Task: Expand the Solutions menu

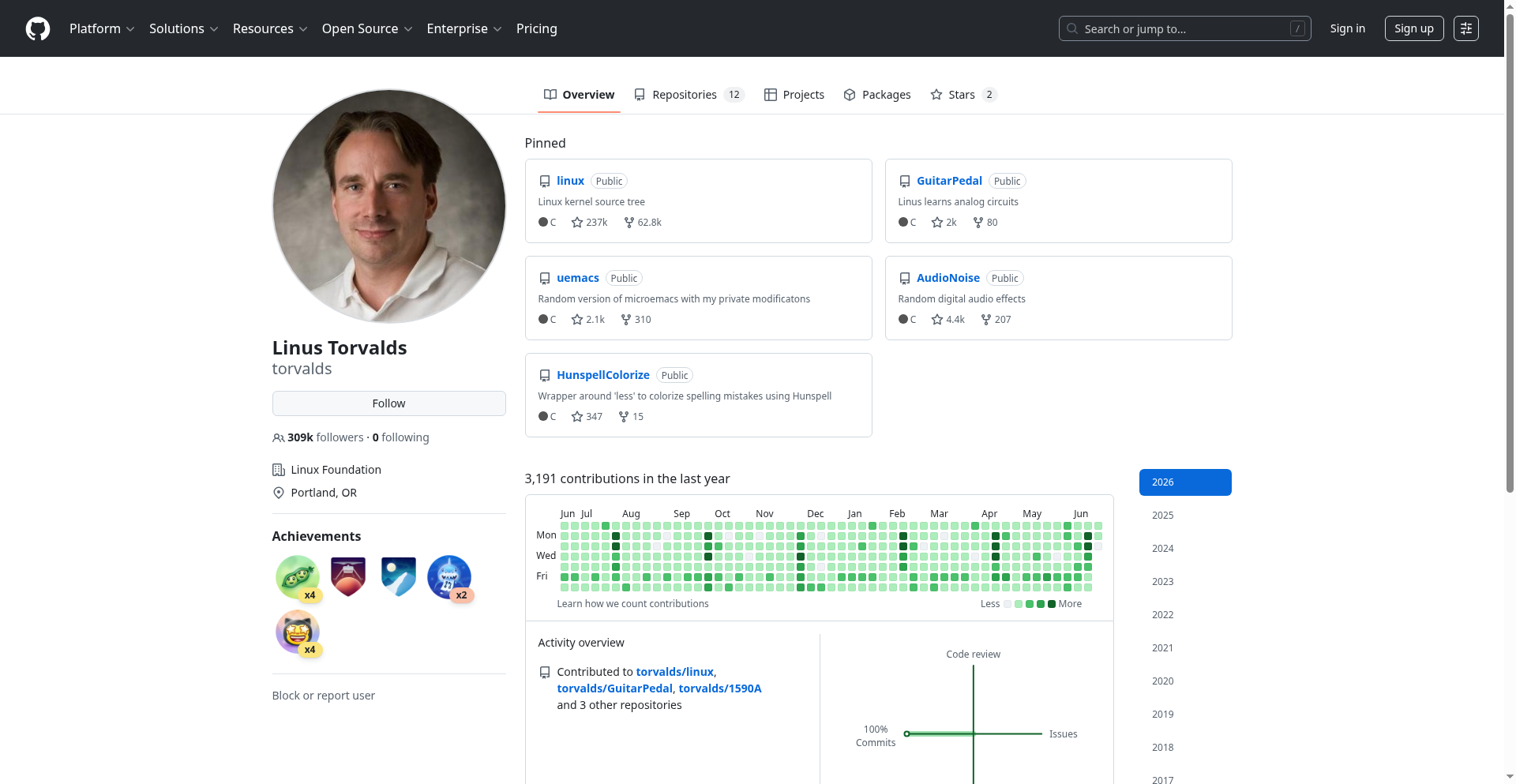Action: (183, 28)
